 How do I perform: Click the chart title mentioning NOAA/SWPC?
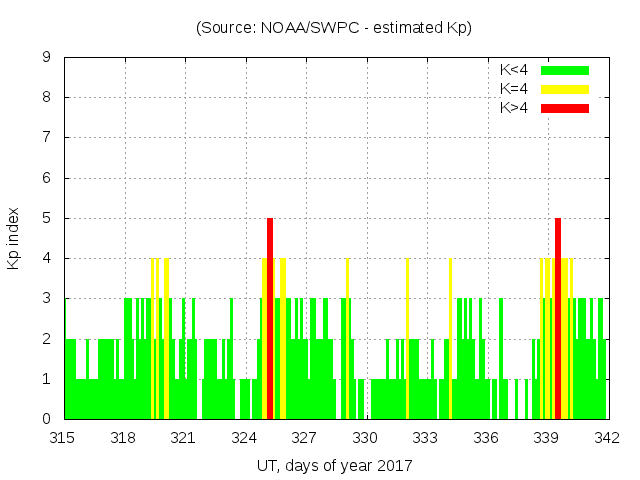point(334,28)
